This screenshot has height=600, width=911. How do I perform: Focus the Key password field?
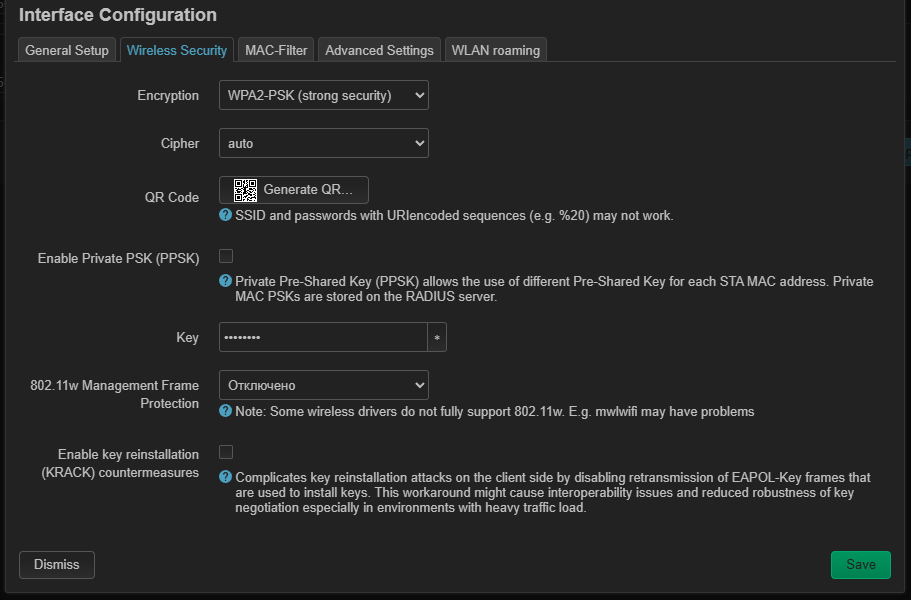click(323, 337)
